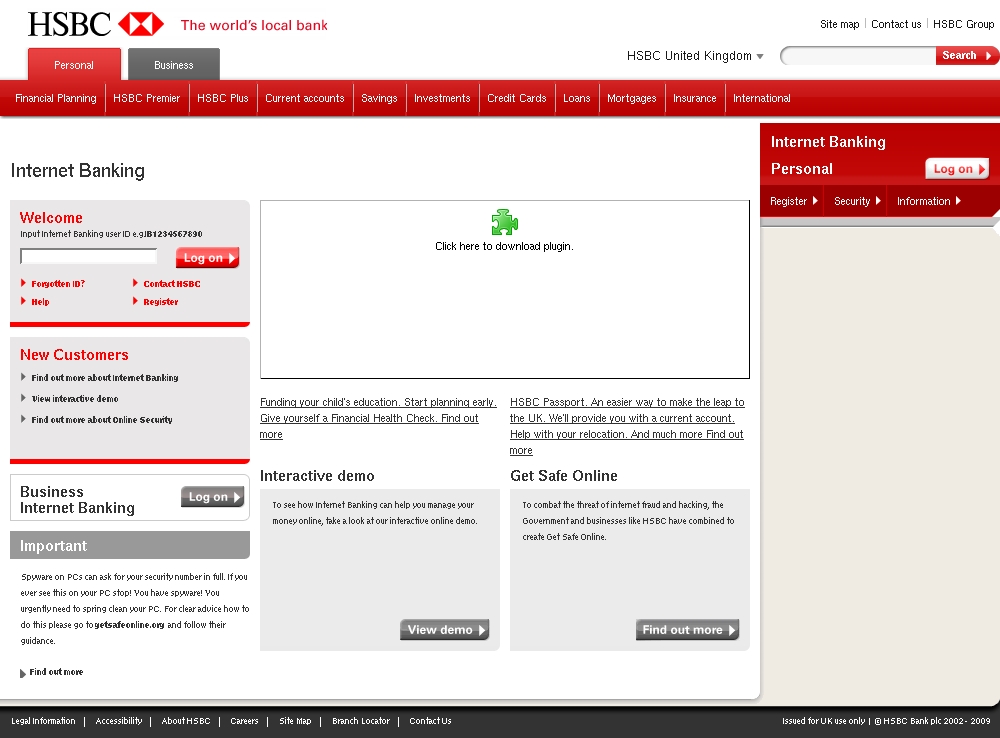Click the Internet Banking user ID field
1000x738 pixels.
click(89, 257)
